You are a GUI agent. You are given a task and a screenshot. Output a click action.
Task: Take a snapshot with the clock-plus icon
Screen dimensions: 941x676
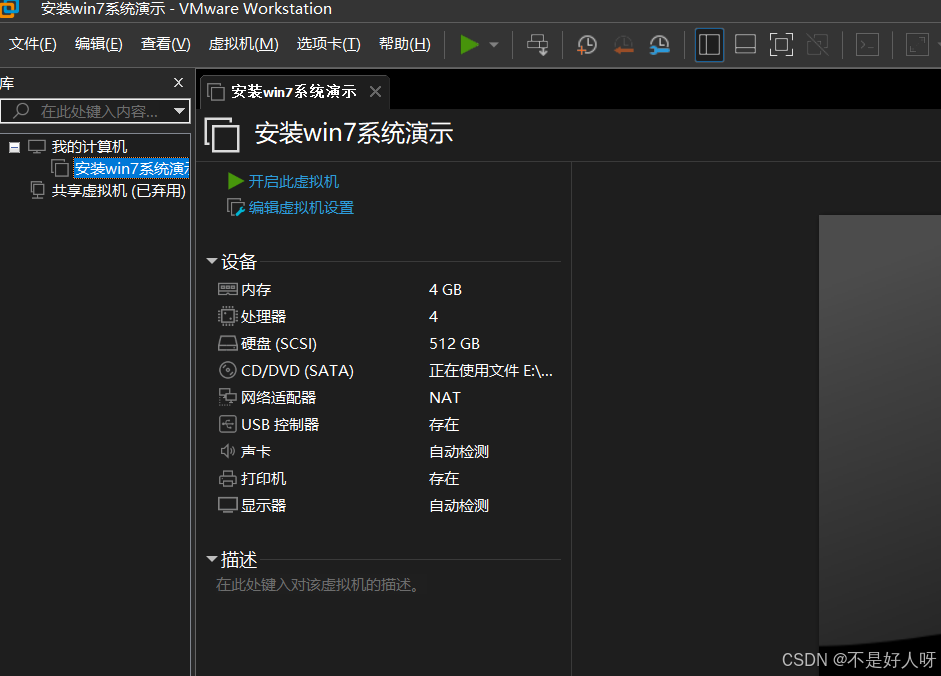tap(586, 44)
